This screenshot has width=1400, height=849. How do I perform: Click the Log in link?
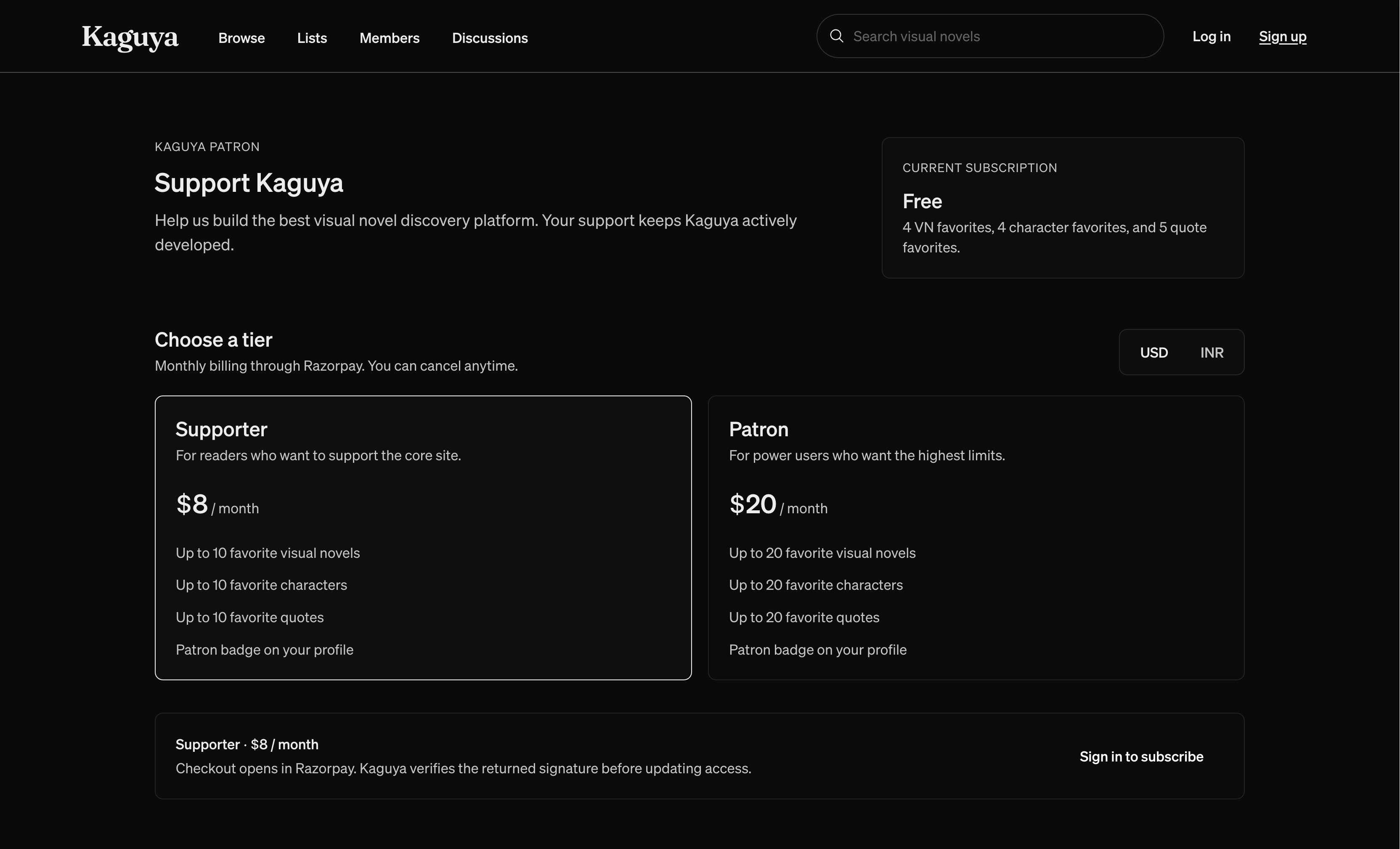point(1212,36)
